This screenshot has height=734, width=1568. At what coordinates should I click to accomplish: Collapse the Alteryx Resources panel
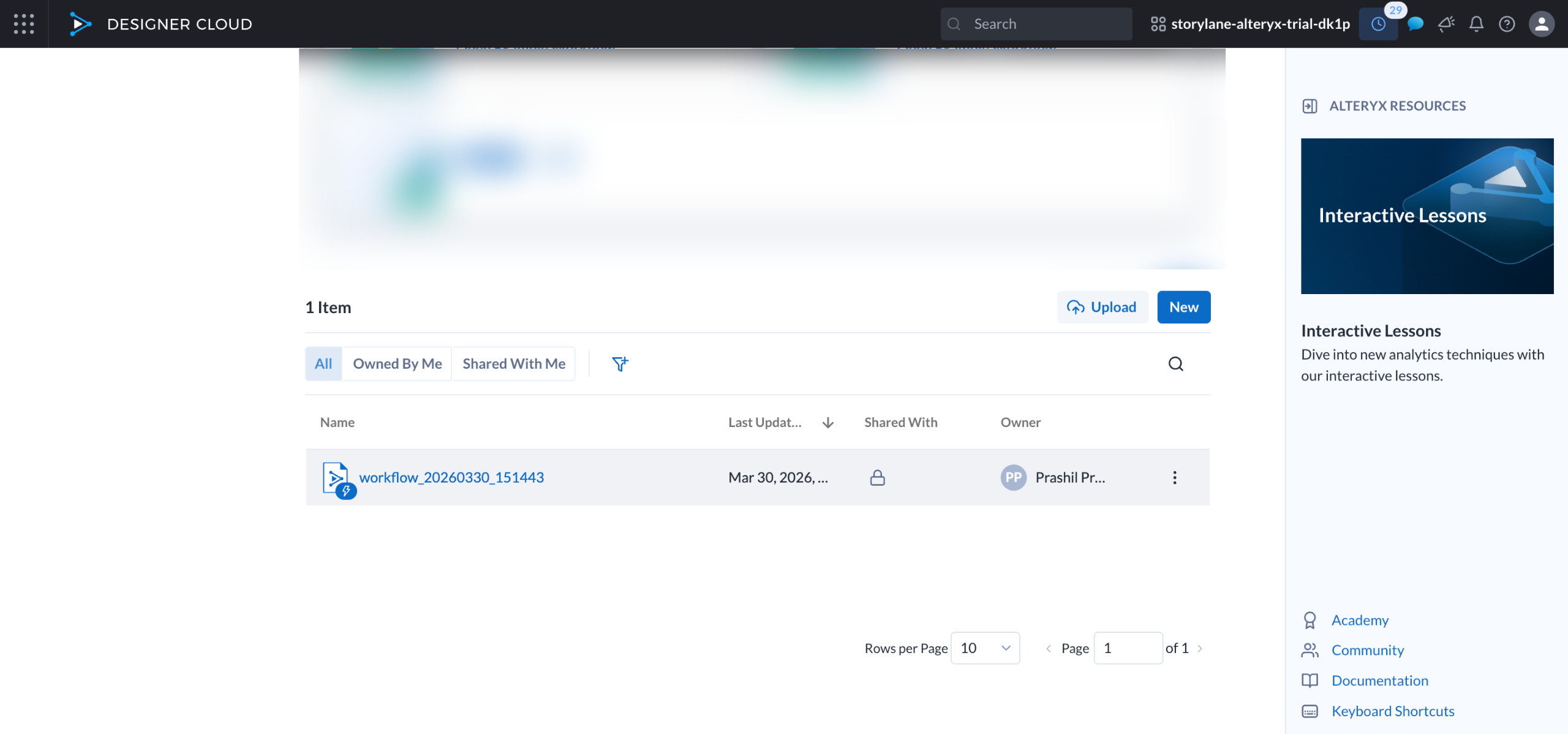pos(1310,106)
